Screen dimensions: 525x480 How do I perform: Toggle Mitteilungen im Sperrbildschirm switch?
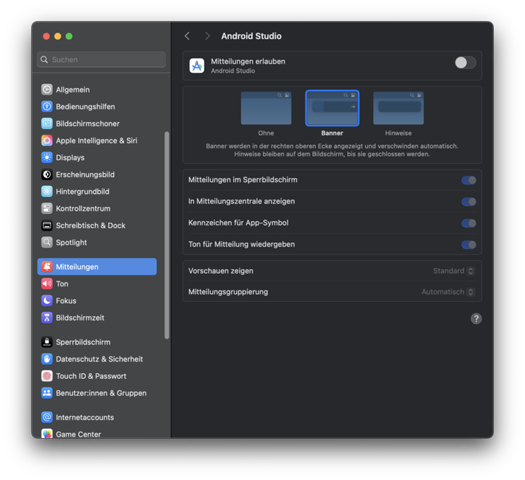469,180
